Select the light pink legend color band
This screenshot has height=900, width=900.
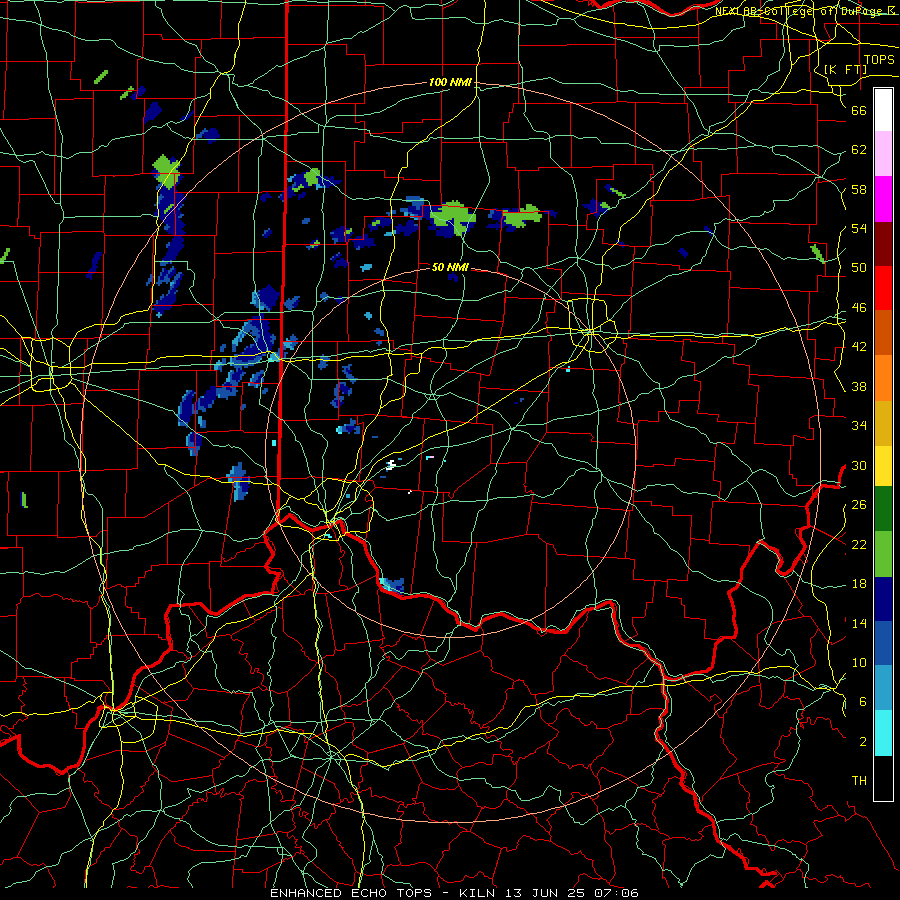coord(883,154)
